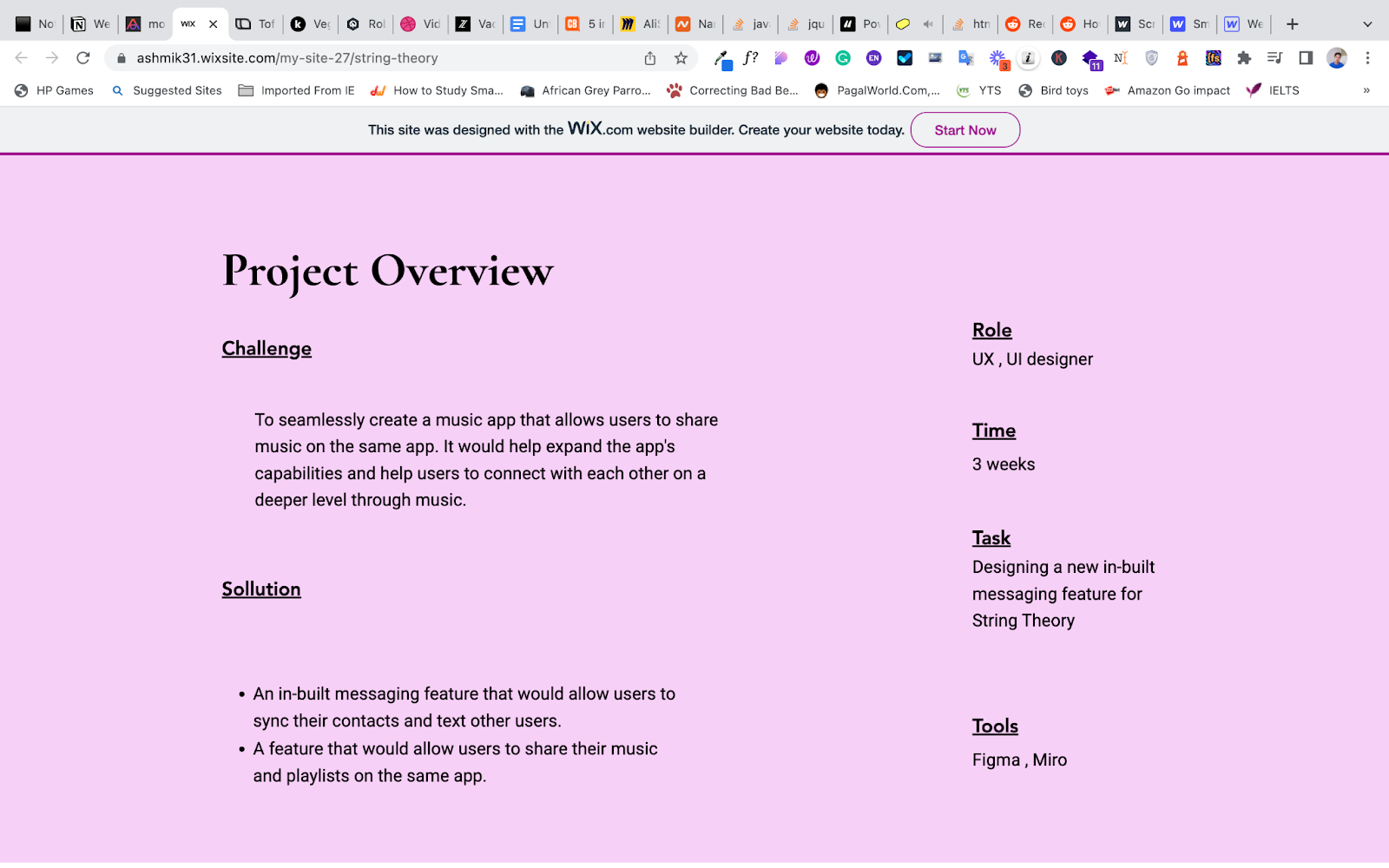Screen dimensions: 1389x868
Task: Open the 'f?' font identifier extension
Action: (751, 58)
